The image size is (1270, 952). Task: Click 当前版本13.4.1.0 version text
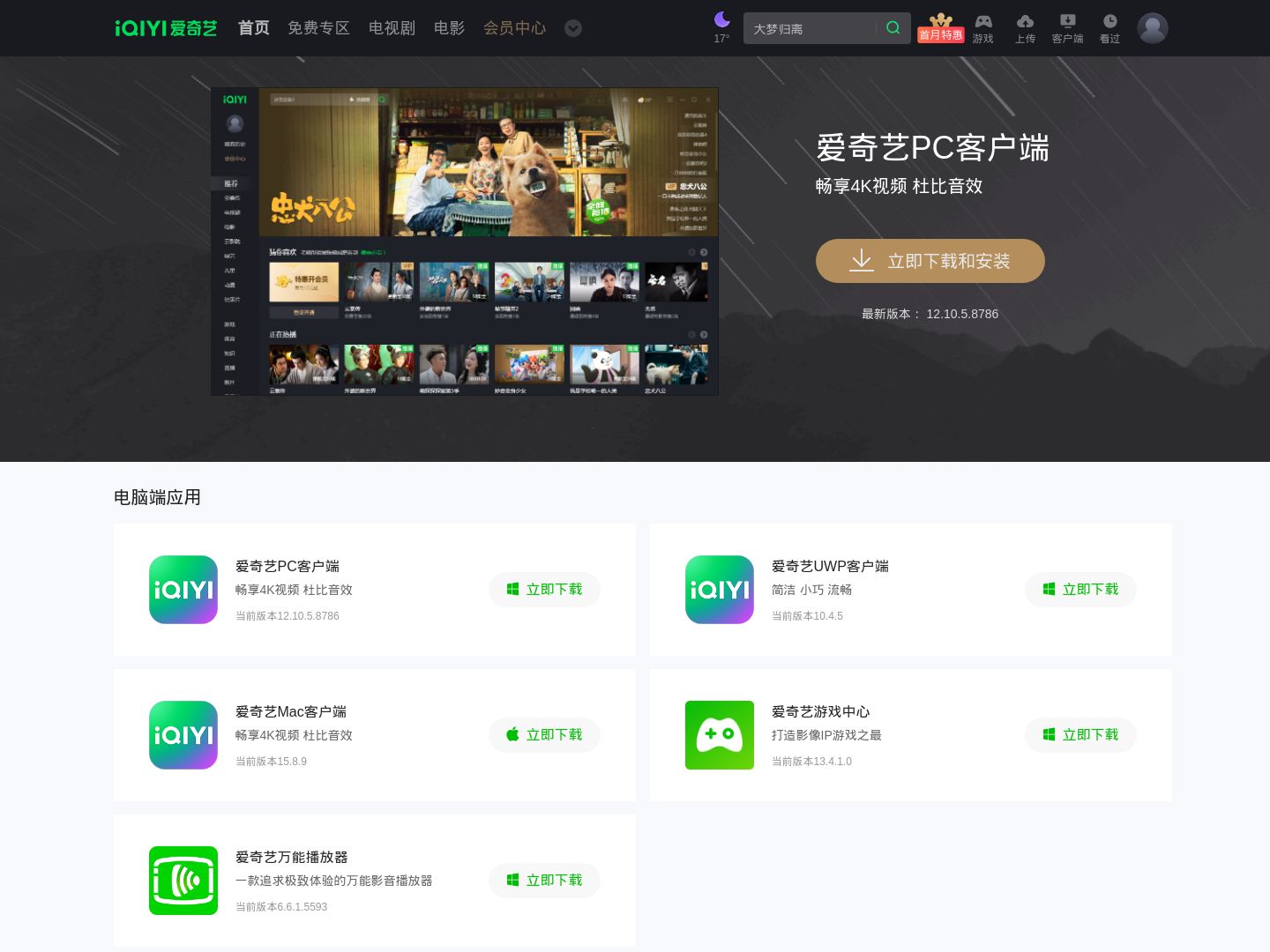click(x=811, y=762)
